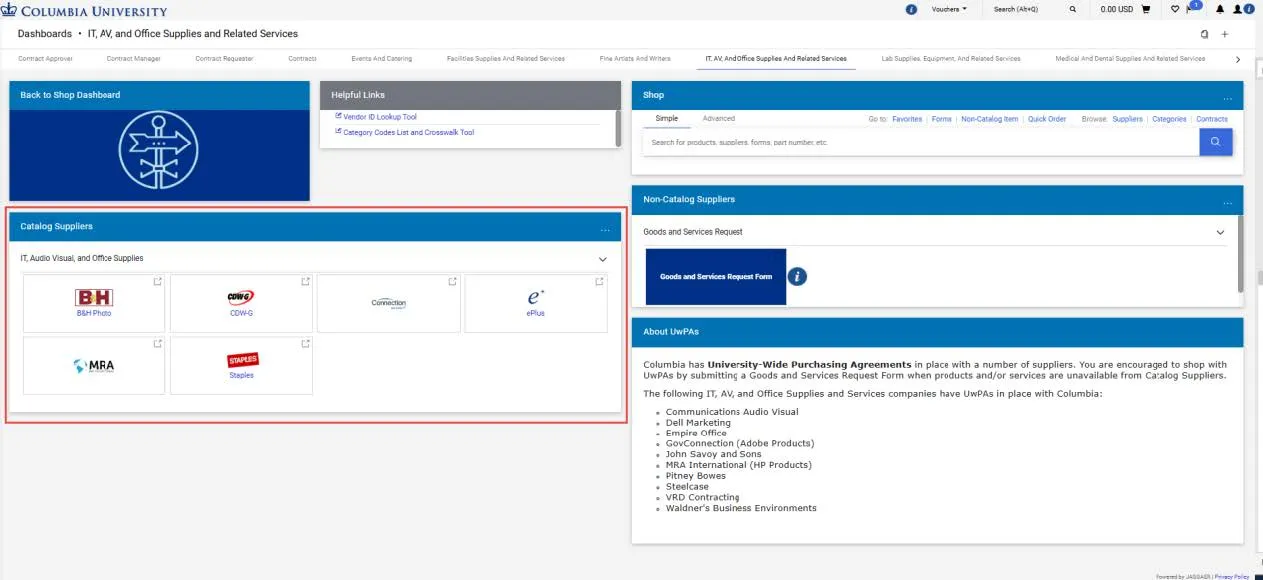Open the B&H Photo supplier logo
The width and height of the screenshot is (1263, 580).
click(x=94, y=297)
